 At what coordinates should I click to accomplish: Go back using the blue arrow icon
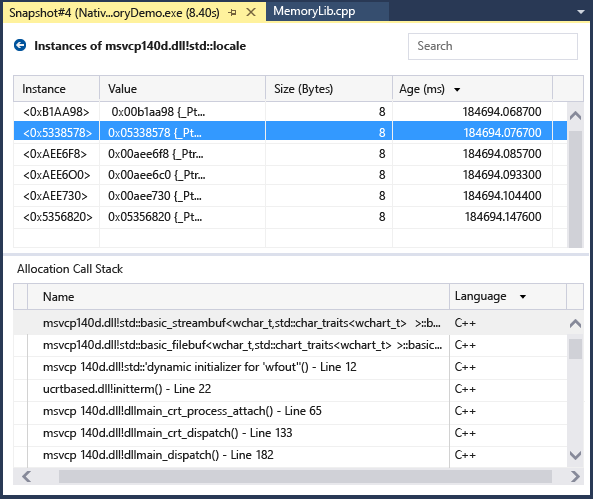[20, 45]
